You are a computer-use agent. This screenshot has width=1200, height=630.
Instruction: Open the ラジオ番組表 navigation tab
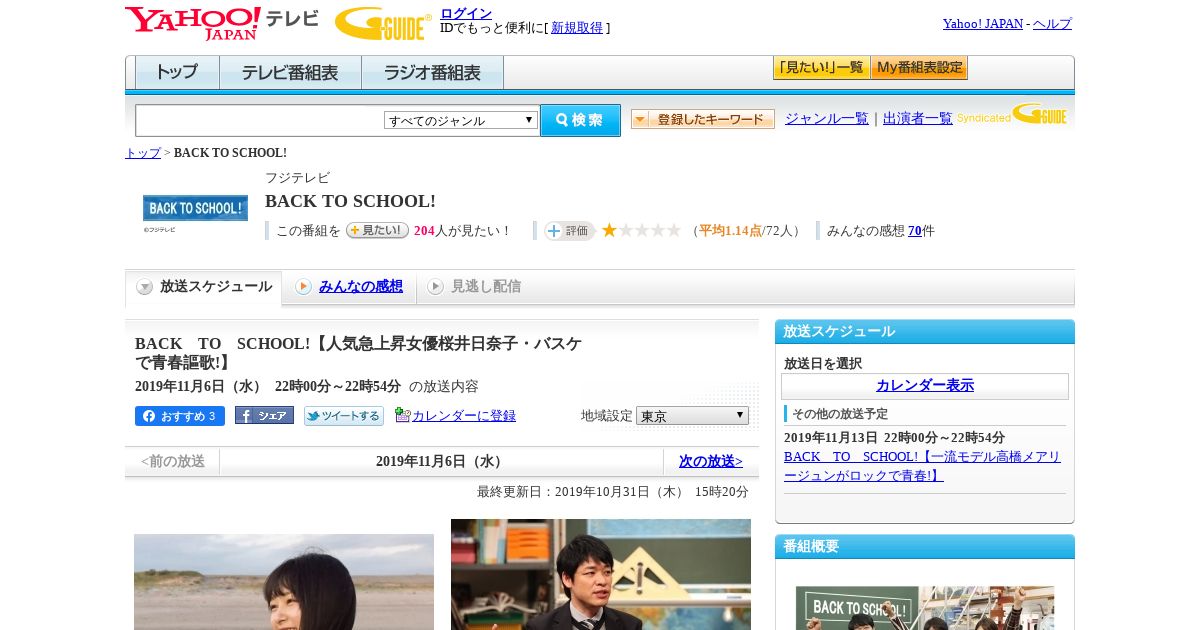coord(432,73)
